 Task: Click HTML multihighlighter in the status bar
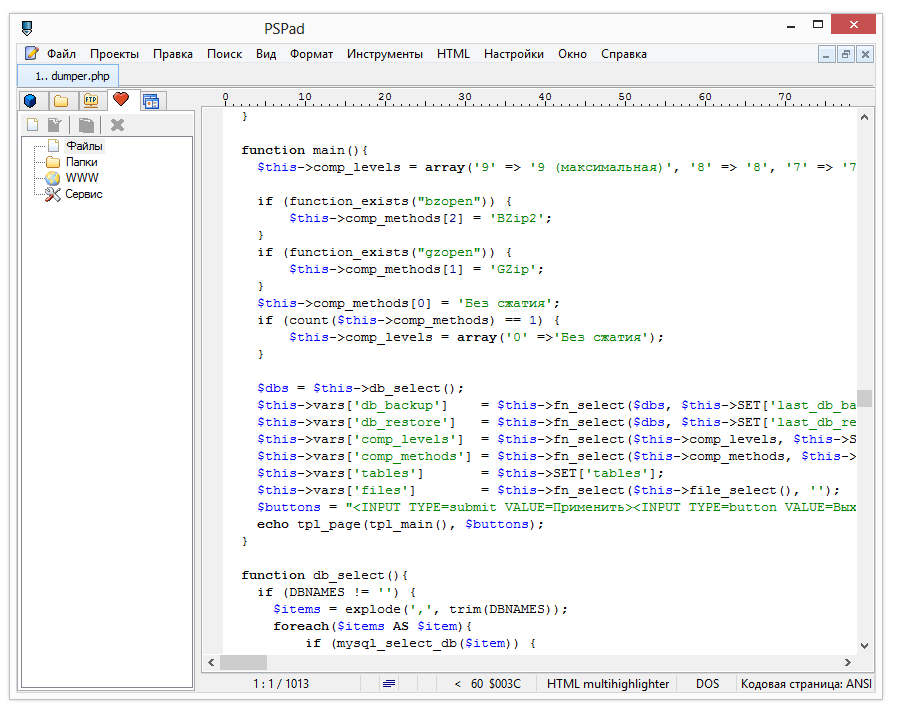pos(607,684)
